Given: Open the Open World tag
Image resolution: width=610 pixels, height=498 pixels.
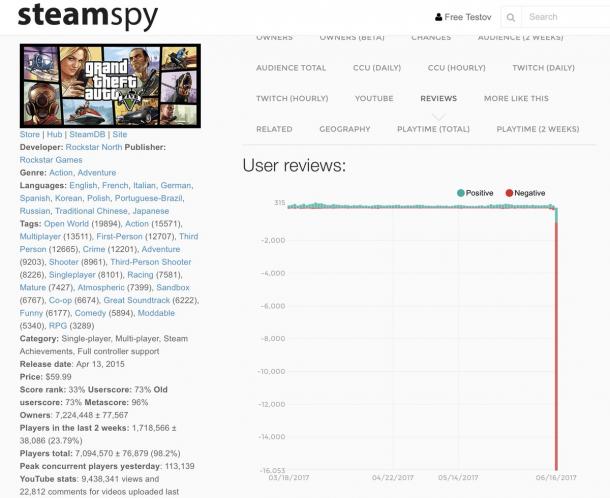Looking at the screenshot, I should (x=66, y=224).
